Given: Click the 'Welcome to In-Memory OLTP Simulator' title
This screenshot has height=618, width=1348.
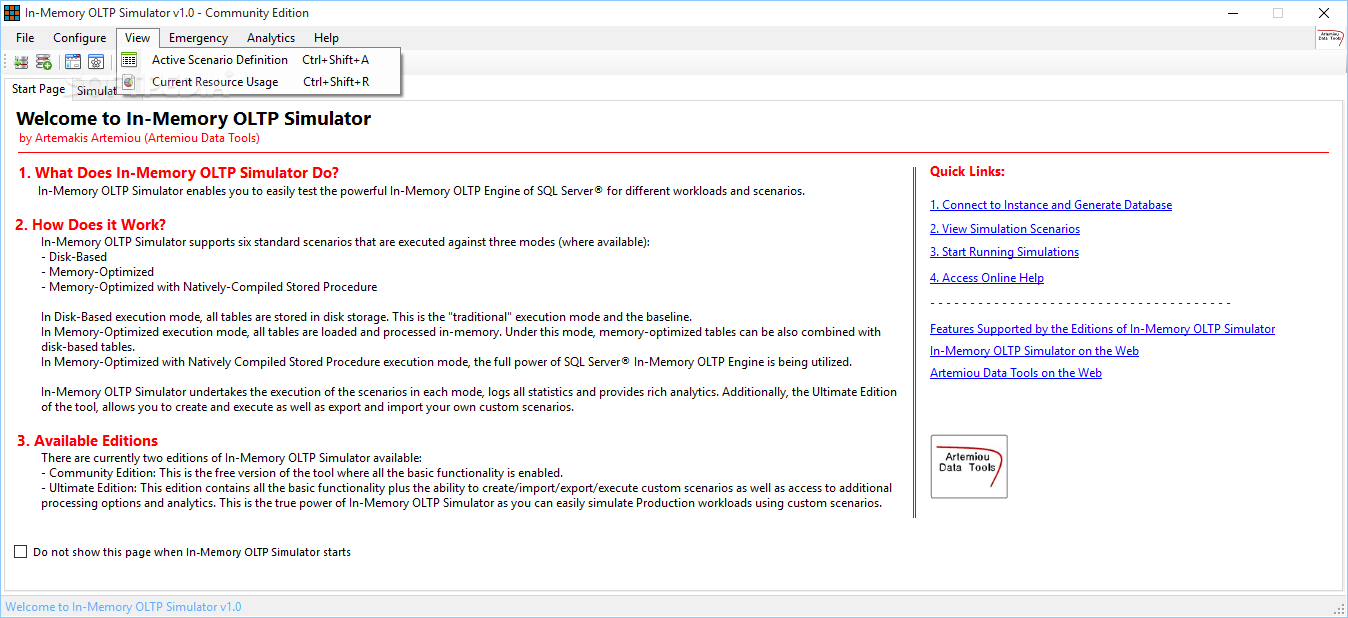Looking at the screenshot, I should coord(194,119).
